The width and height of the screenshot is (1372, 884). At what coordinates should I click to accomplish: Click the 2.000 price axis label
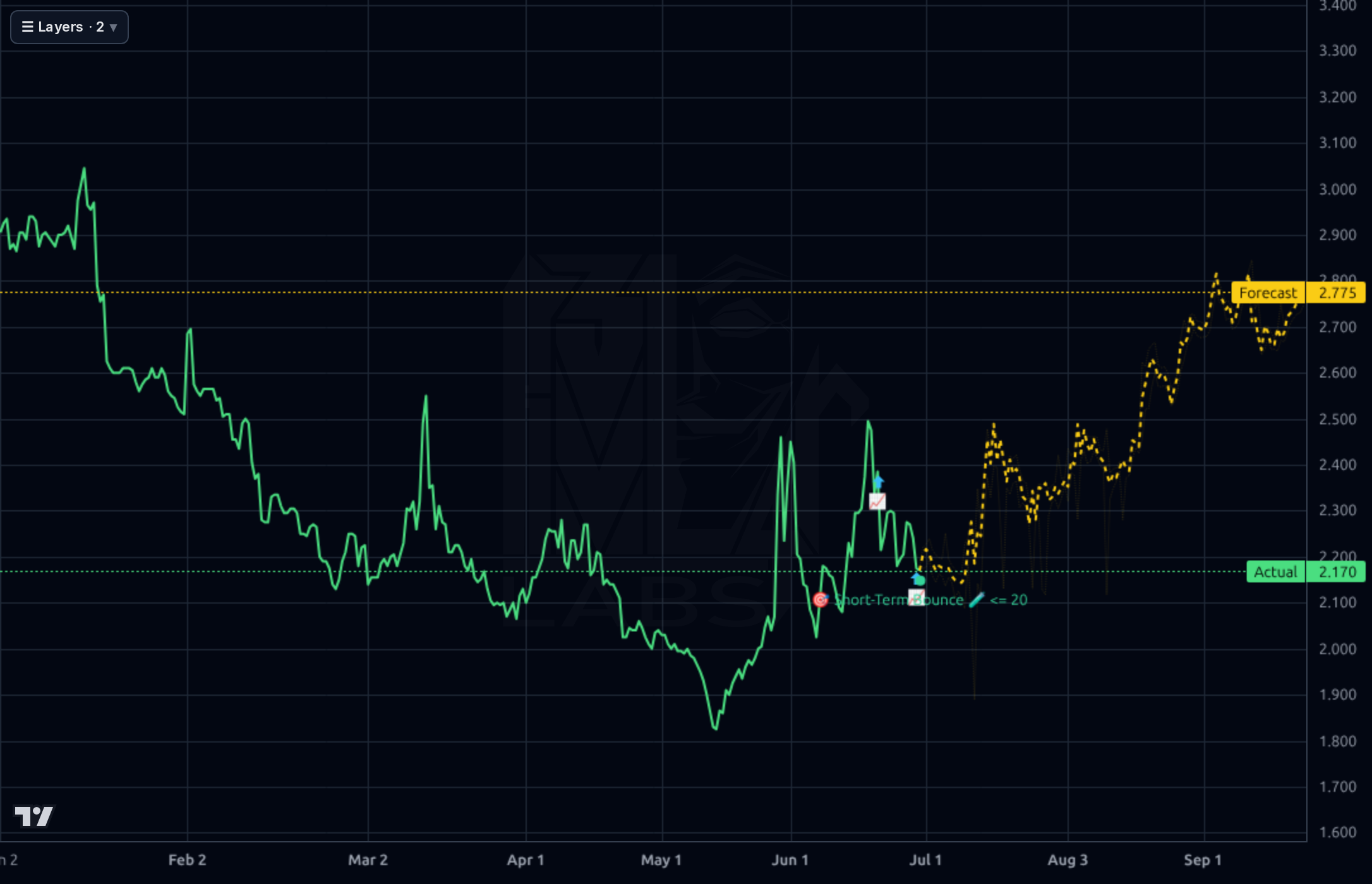coord(1338,649)
